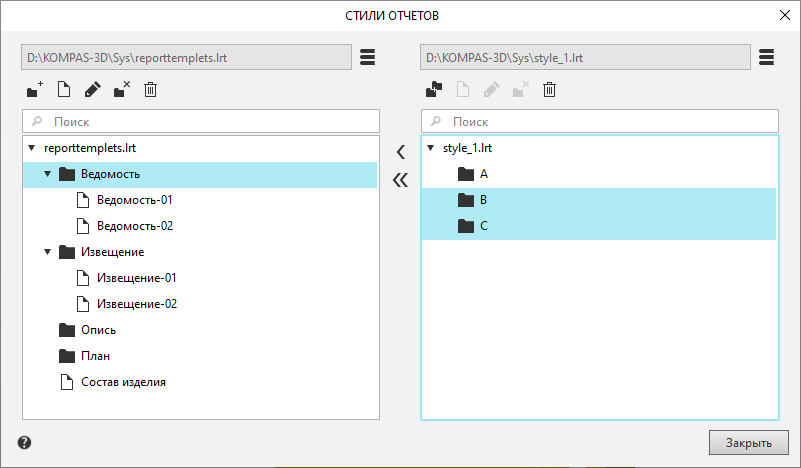
Task: Click the trash delete icon in left toolbar
Action: 150,91
